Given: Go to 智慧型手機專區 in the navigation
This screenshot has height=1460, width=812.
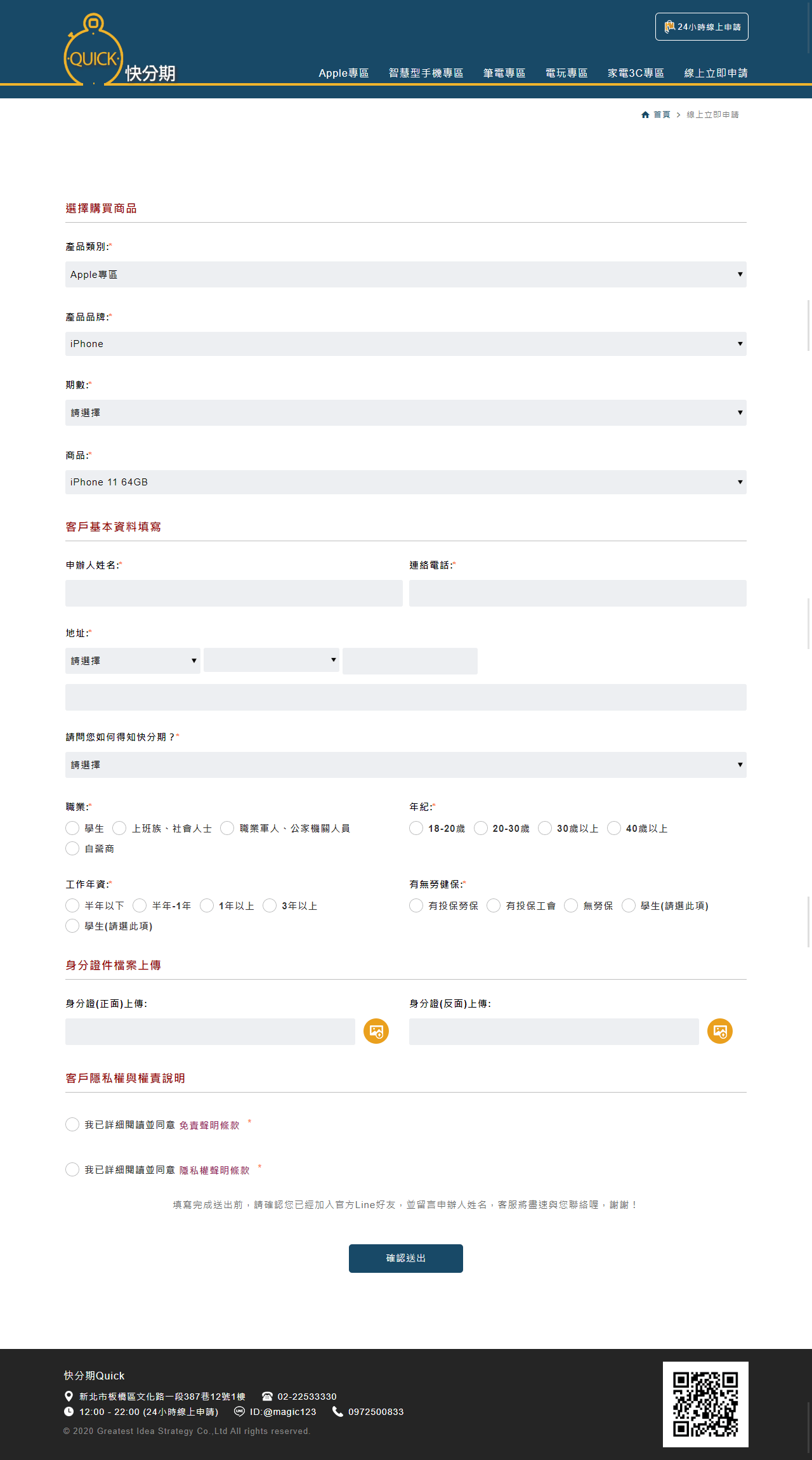Looking at the screenshot, I should point(426,73).
